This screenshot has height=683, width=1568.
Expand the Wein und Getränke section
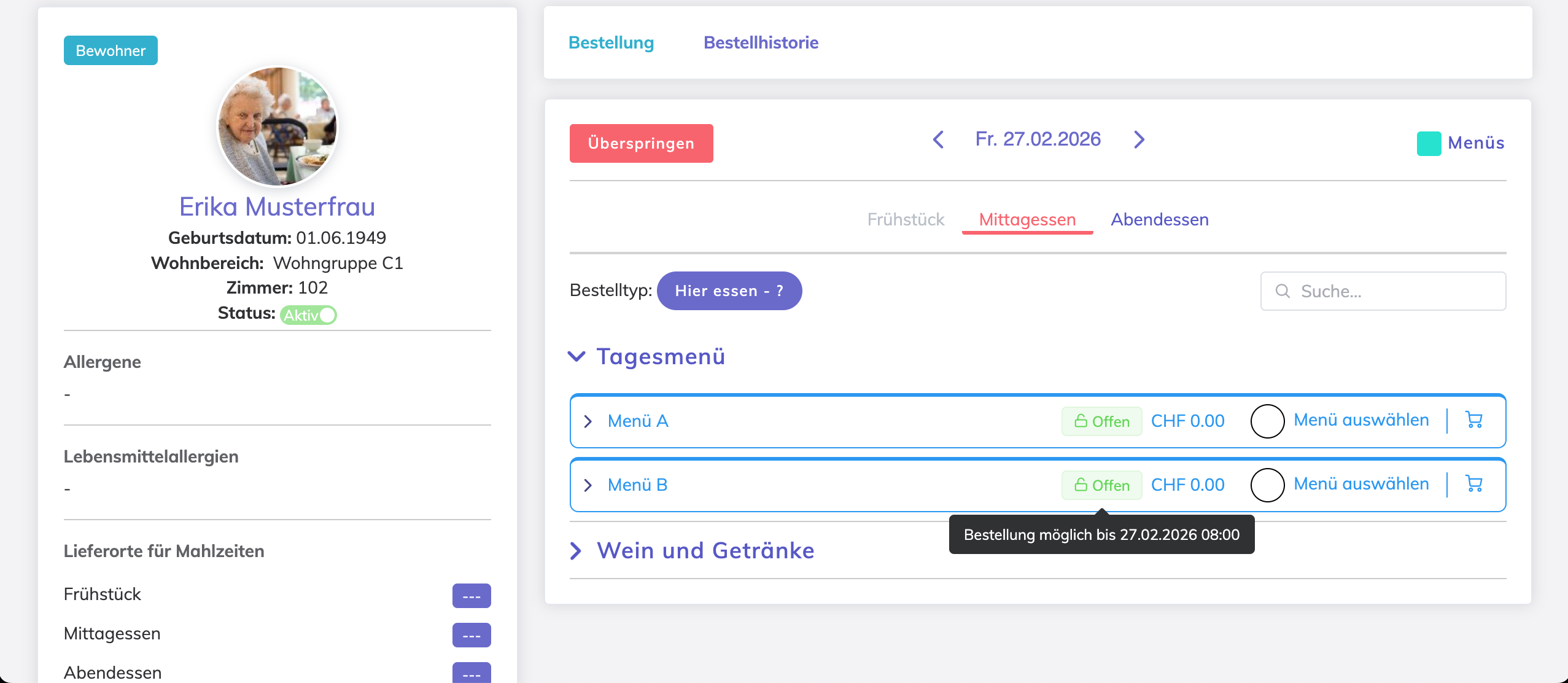point(576,551)
